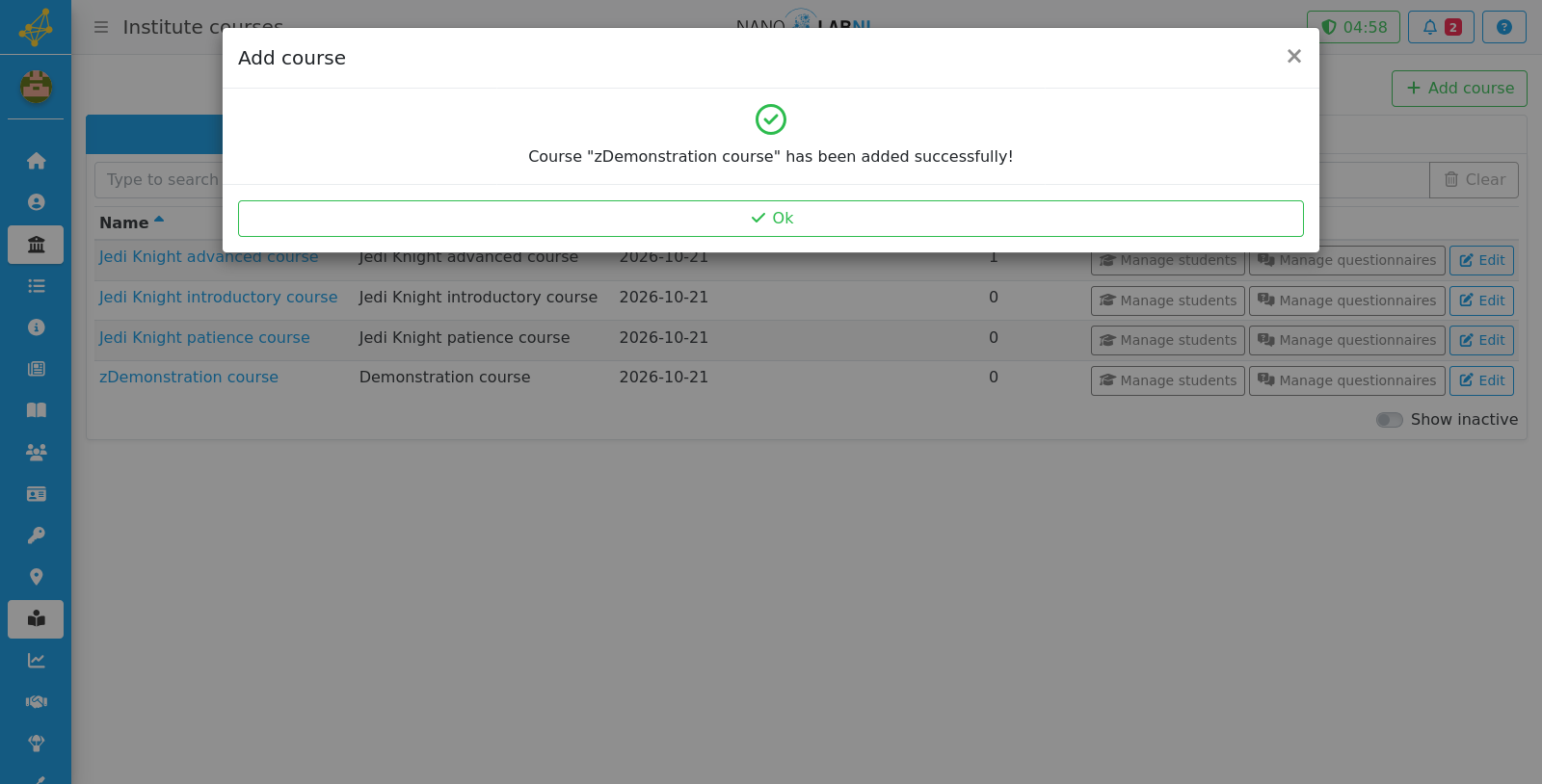Edit the Jedi Knight patience course

[1482, 340]
